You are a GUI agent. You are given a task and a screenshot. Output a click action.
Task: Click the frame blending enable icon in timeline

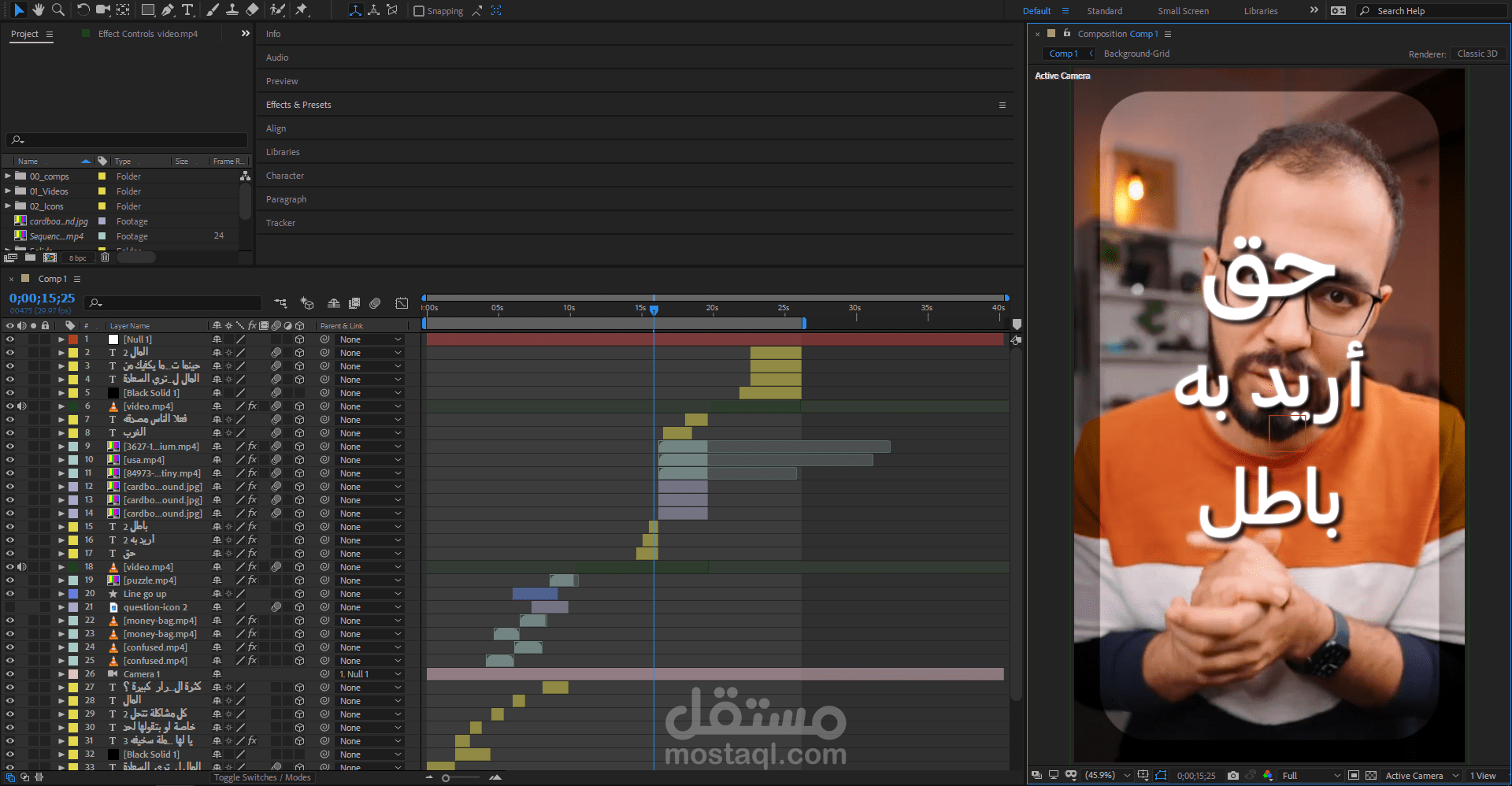click(x=354, y=303)
